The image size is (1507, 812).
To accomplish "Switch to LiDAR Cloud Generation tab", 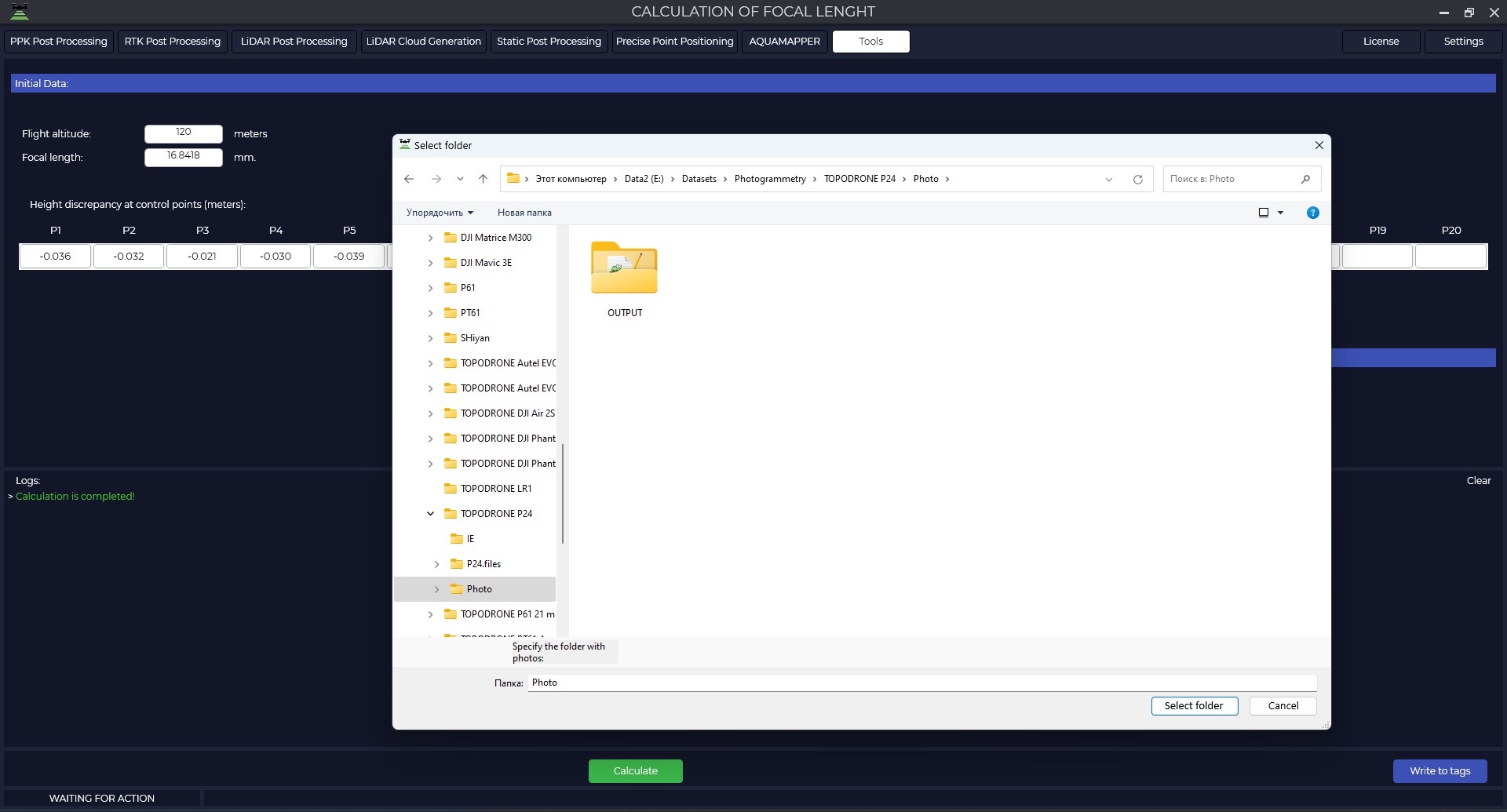I will click(x=424, y=42).
